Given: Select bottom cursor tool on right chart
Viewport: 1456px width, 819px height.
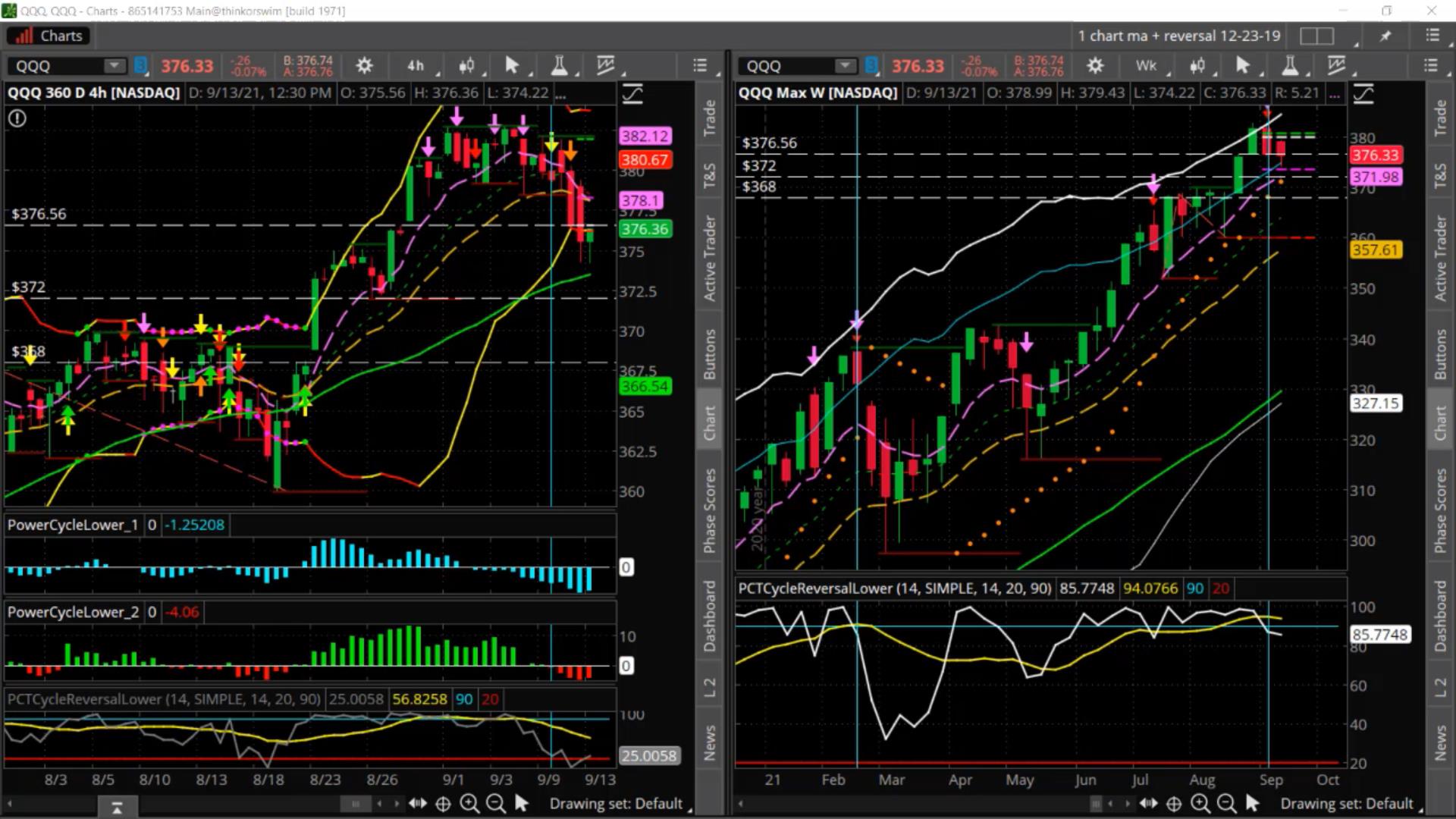Looking at the screenshot, I should tap(1252, 804).
